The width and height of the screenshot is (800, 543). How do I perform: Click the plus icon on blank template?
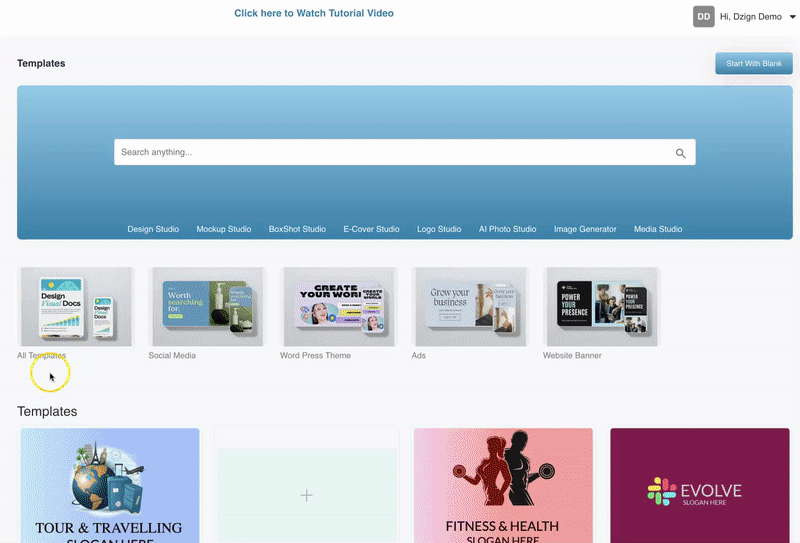[x=307, y=495]
